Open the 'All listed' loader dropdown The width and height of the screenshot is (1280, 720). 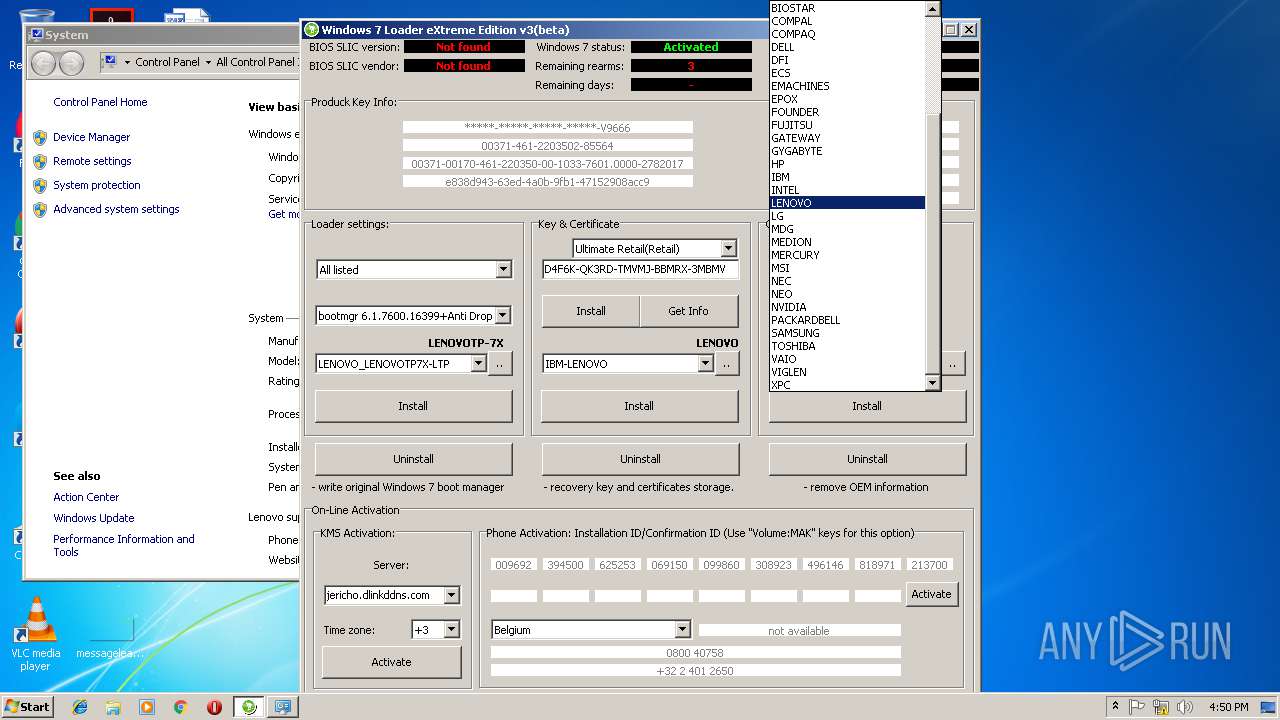pos(503,270)
